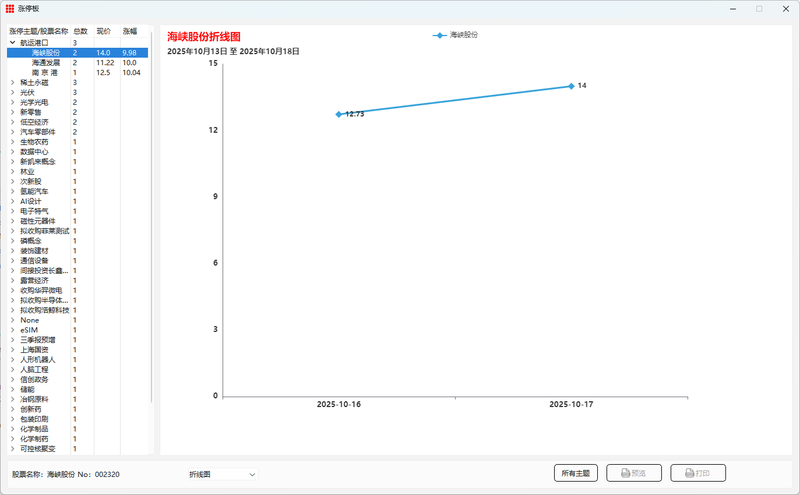
Task: Select the 氢能汽车 theme row
Action: pyautogui.click(x=78, y=191)
